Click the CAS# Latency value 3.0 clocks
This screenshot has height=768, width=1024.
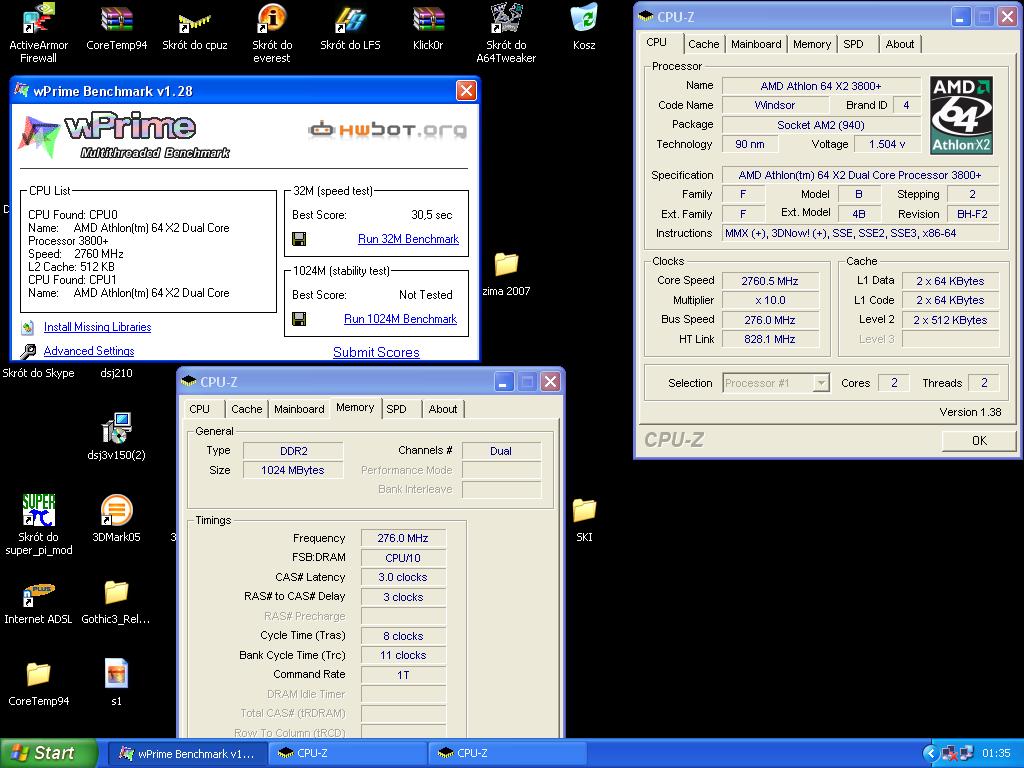click(403, 577)
